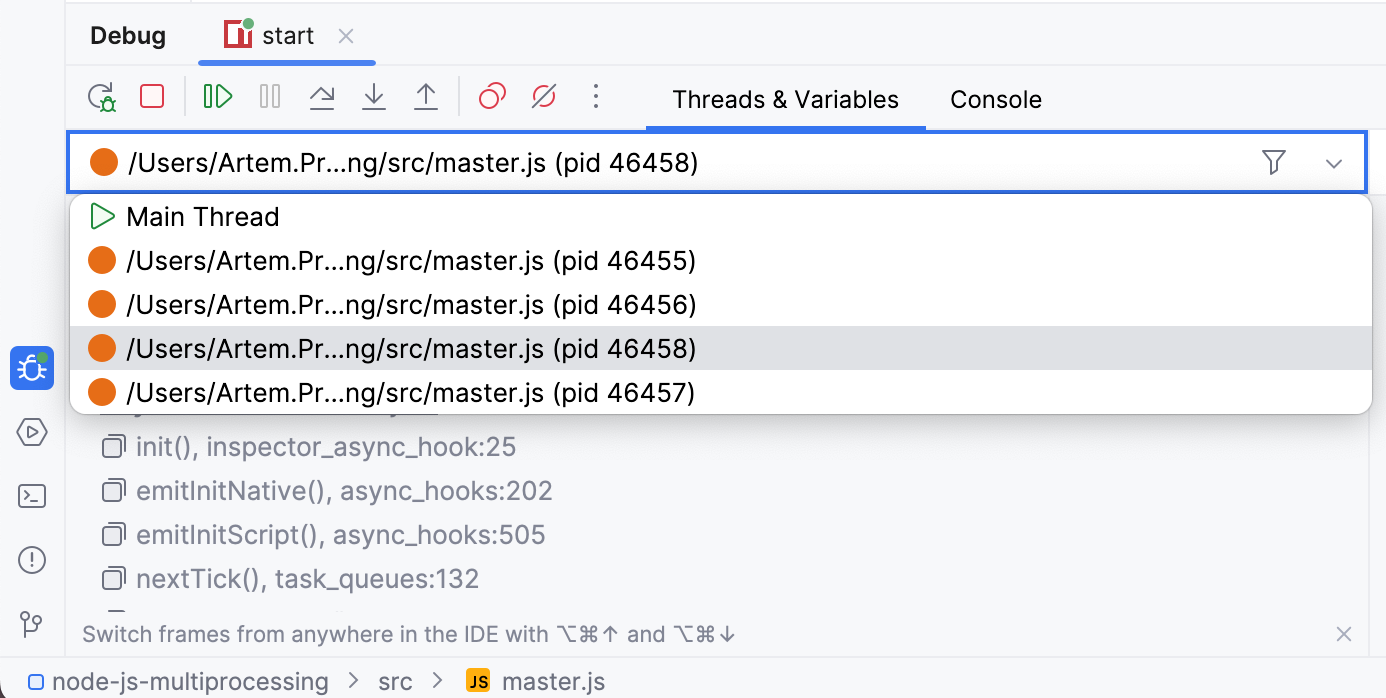Dismiss the switch frames hint message
The height and width of the screenshot is (698, 1386).
[1344, 634]
